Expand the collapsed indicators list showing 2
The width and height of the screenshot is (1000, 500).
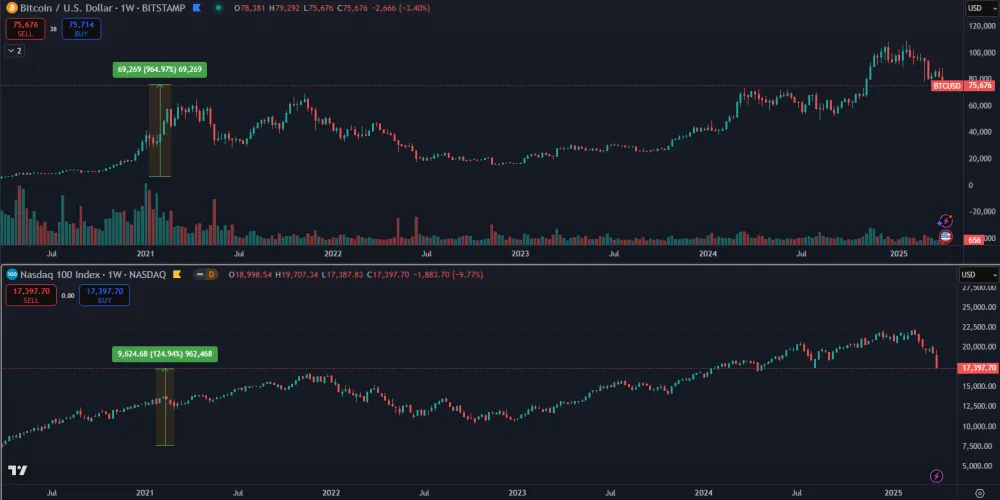pos(15,50)
